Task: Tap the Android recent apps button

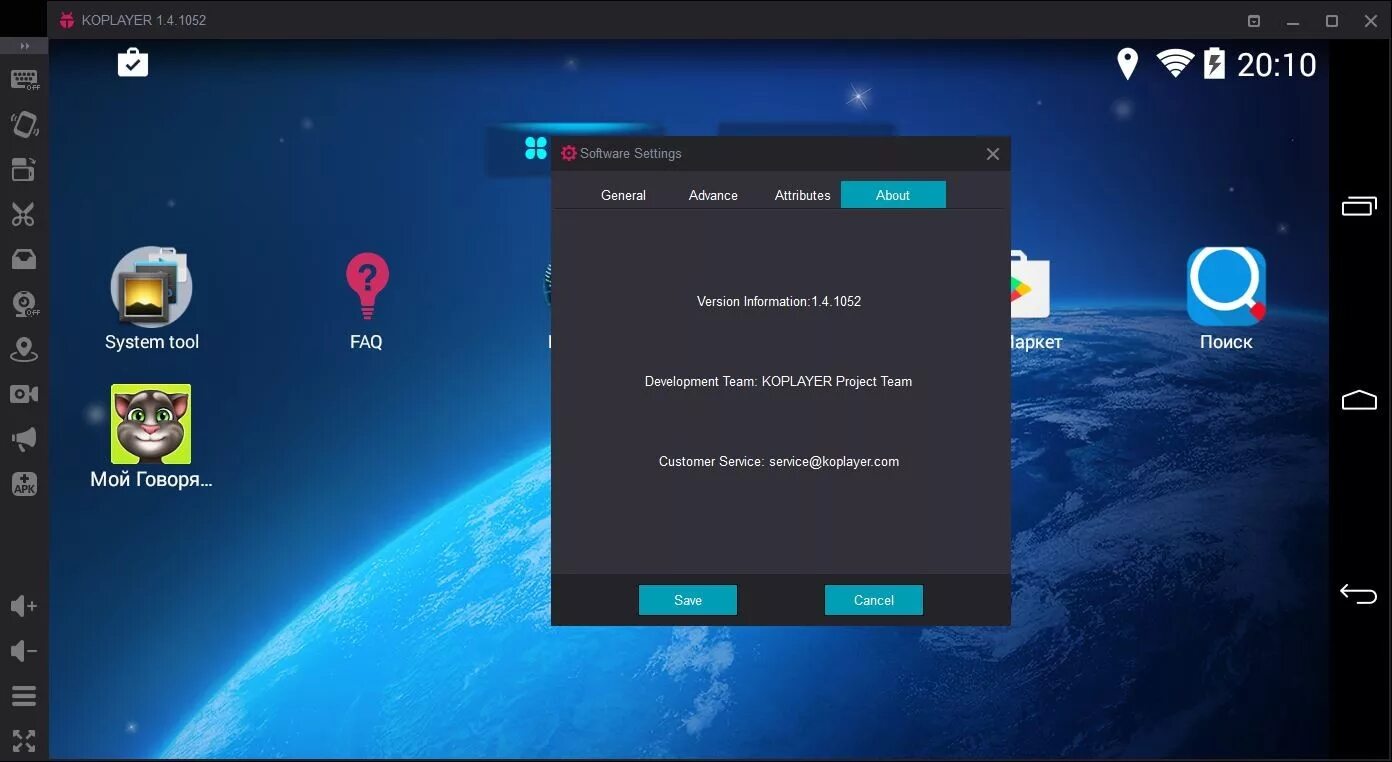Action: (1359, 206)
